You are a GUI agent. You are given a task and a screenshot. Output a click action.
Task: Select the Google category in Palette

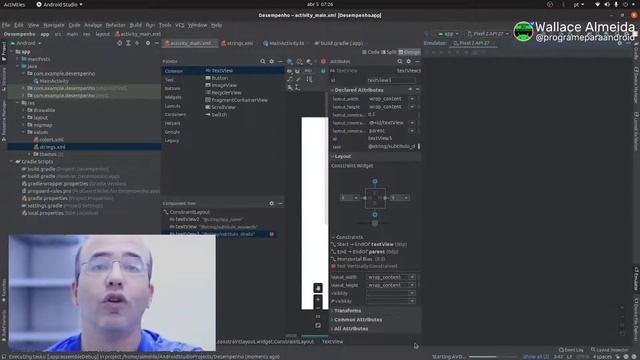click(x=172, y=132)
